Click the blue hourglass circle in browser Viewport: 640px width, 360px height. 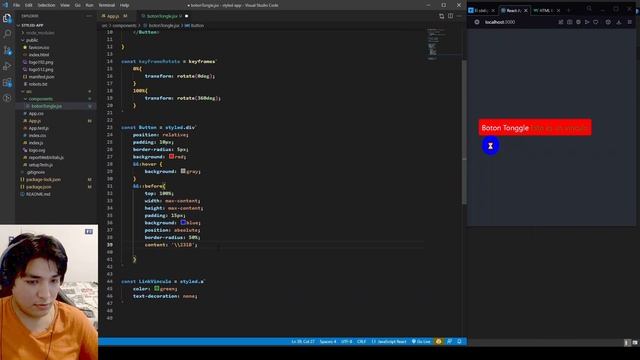(491, 146)
